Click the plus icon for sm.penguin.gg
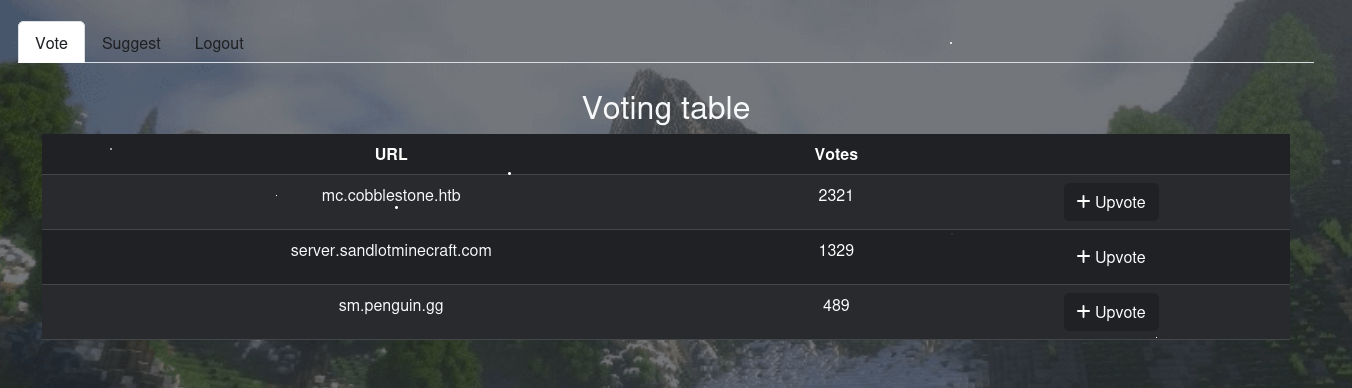Image resolution: width=1352 pixels, height=388 pixels. tap(1083, 312)
